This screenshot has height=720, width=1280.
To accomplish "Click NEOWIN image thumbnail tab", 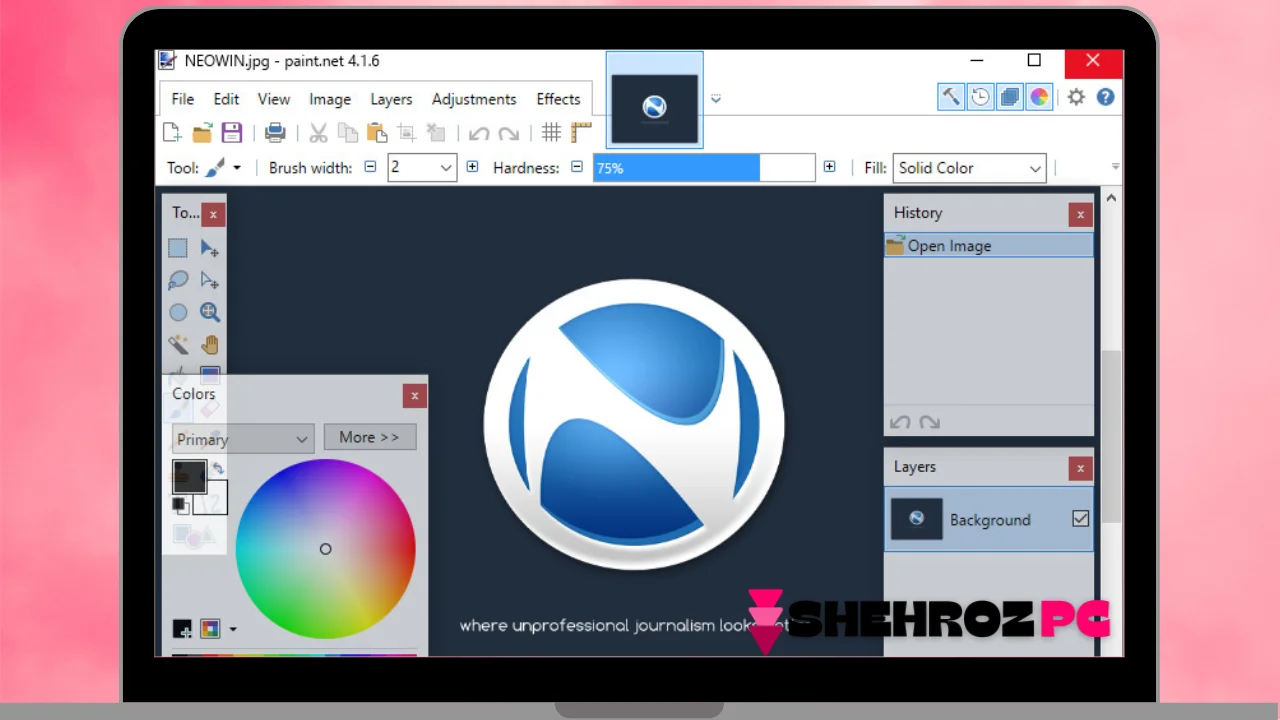I will 655,100.
